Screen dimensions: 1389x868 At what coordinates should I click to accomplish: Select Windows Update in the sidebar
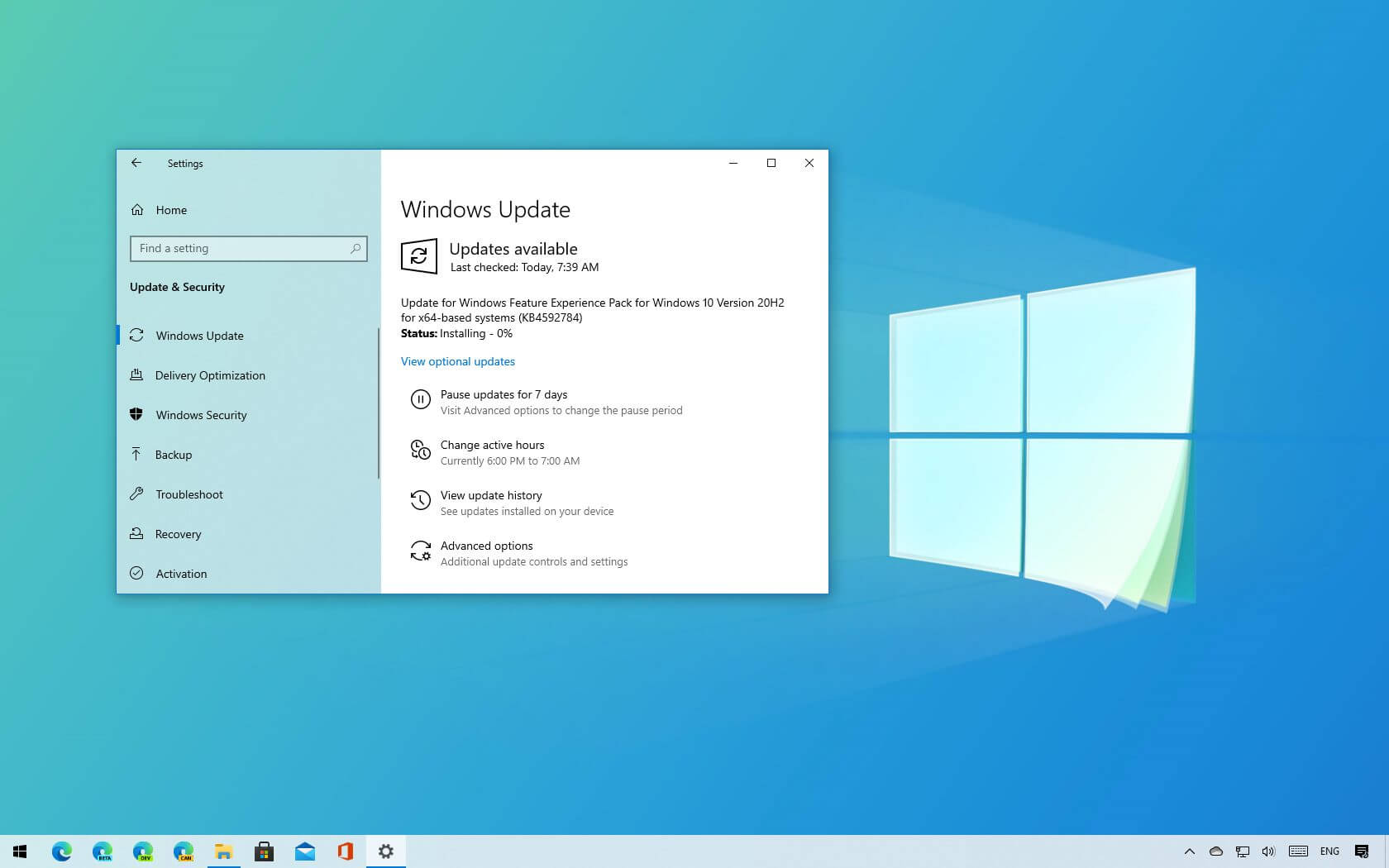(x=248, y=336)
